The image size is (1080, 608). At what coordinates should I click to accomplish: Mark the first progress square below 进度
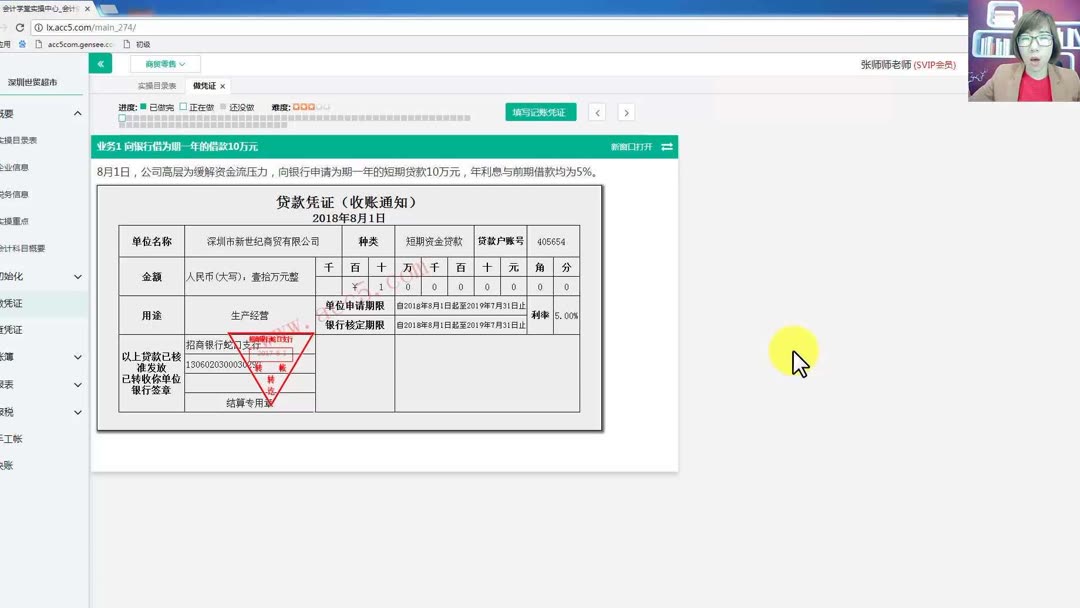(121, 116)
